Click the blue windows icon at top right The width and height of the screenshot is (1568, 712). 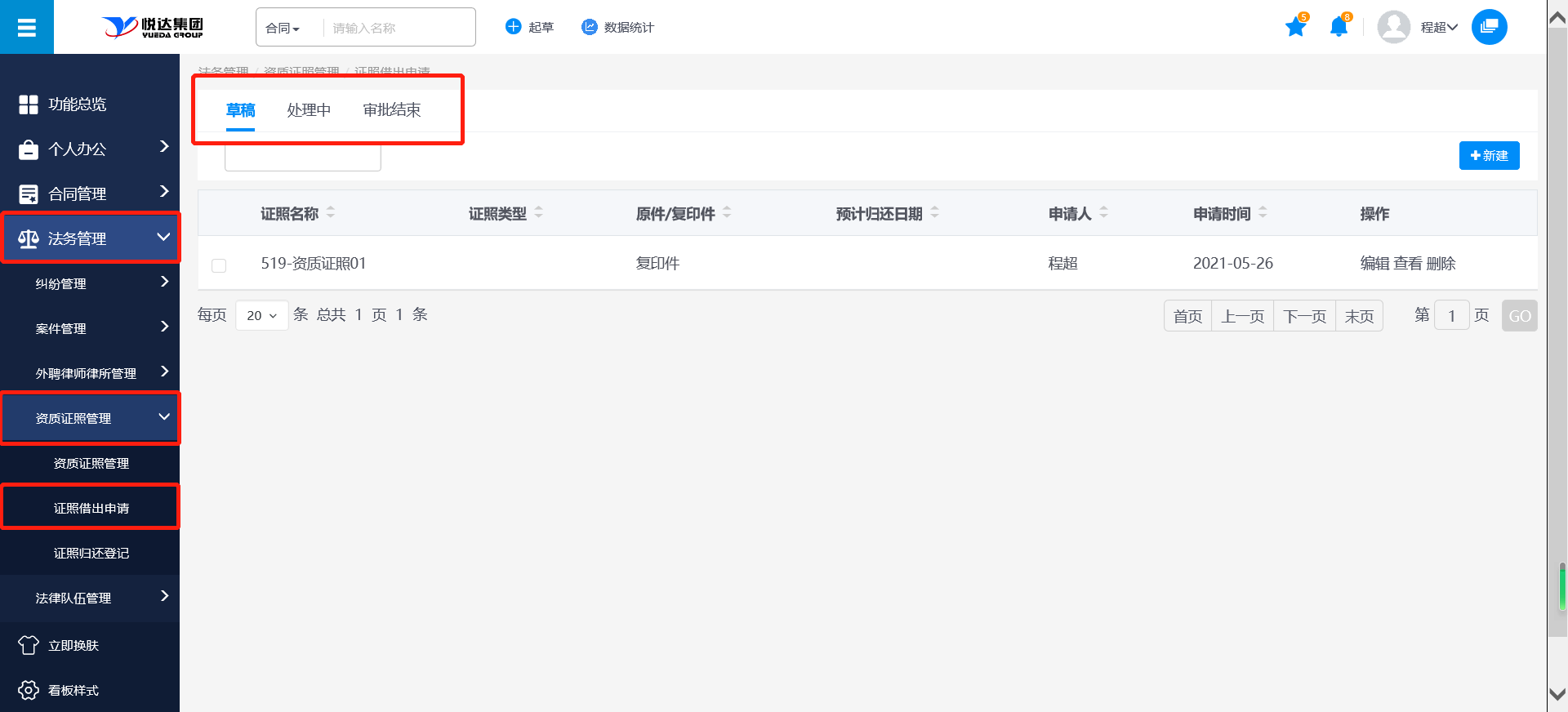[1489, 28]
